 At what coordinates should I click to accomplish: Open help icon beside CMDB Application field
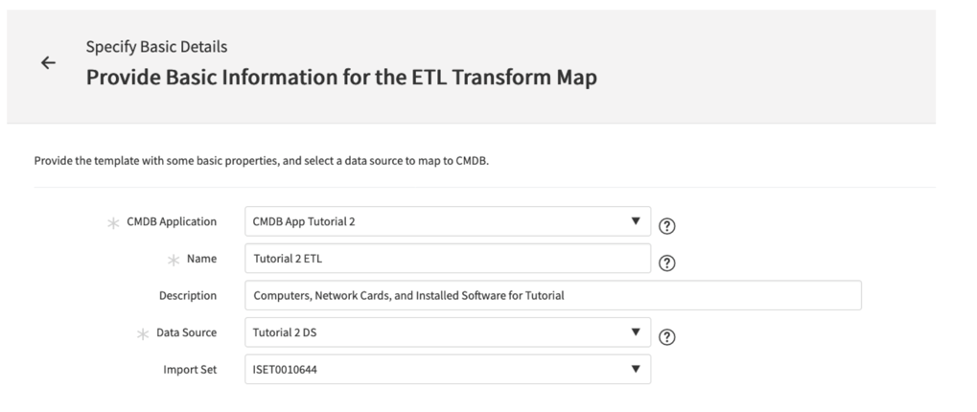(x=667, y=226)
